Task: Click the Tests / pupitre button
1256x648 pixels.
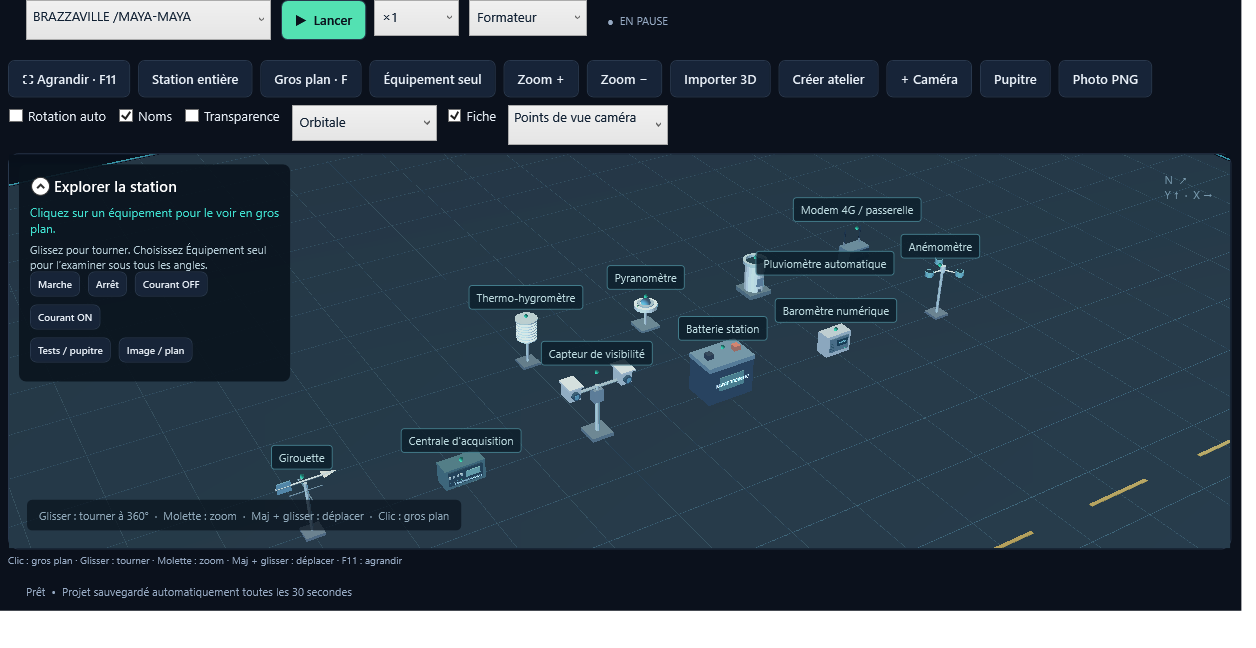Action: point(70,350)
